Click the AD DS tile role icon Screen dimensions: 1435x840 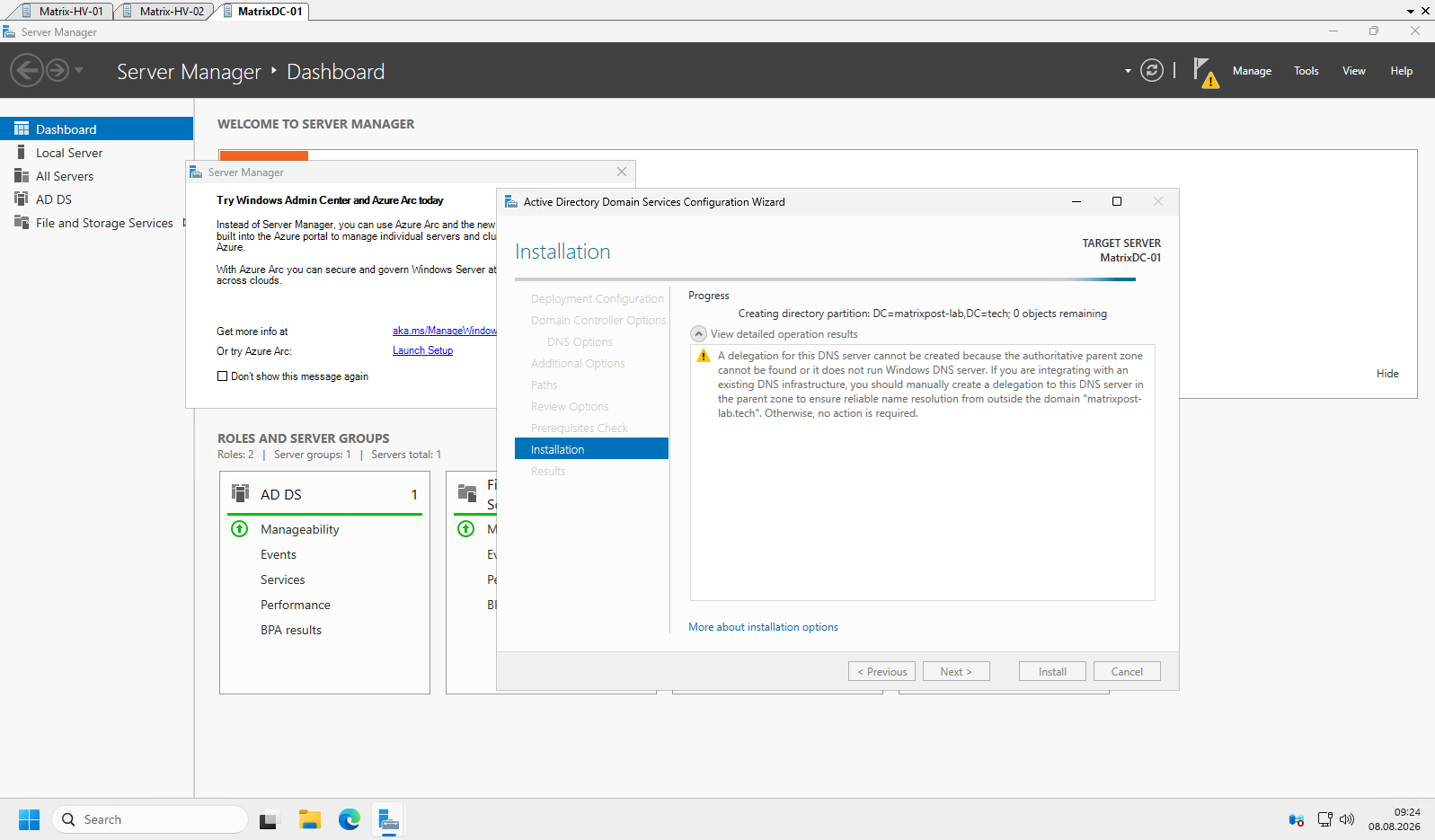(x=240, y=493)
